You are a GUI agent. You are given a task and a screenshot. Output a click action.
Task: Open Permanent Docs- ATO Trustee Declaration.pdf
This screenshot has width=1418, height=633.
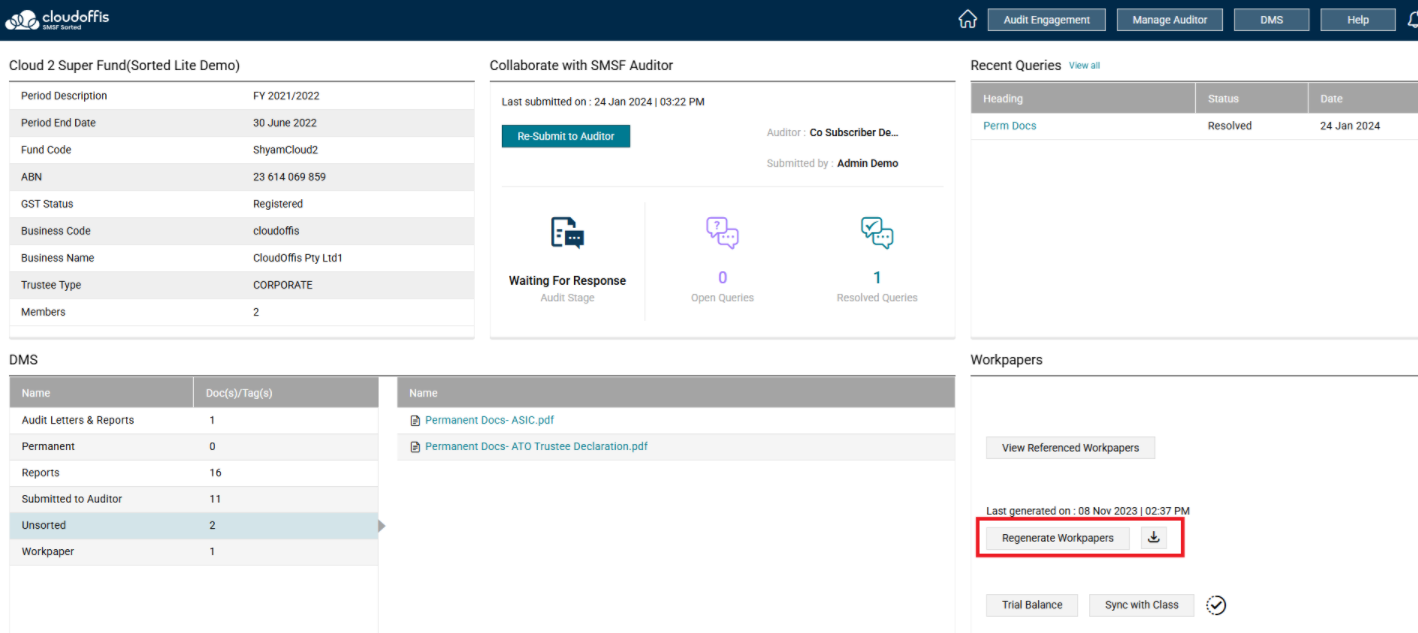pos(536,447)
